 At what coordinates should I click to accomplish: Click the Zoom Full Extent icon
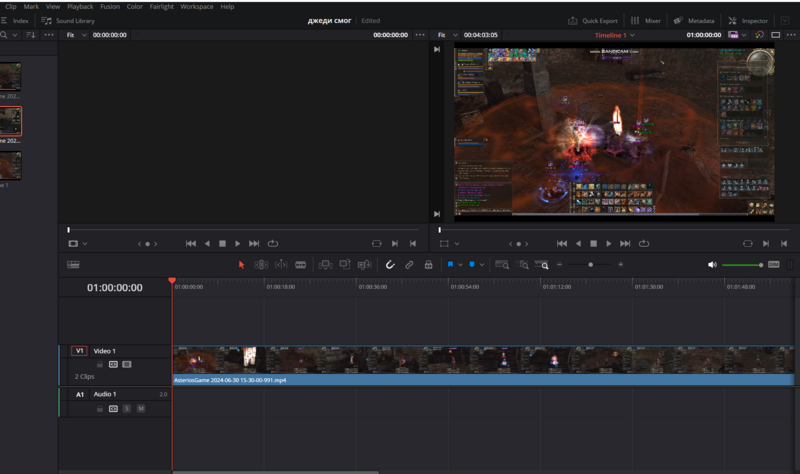coord(502,265)
